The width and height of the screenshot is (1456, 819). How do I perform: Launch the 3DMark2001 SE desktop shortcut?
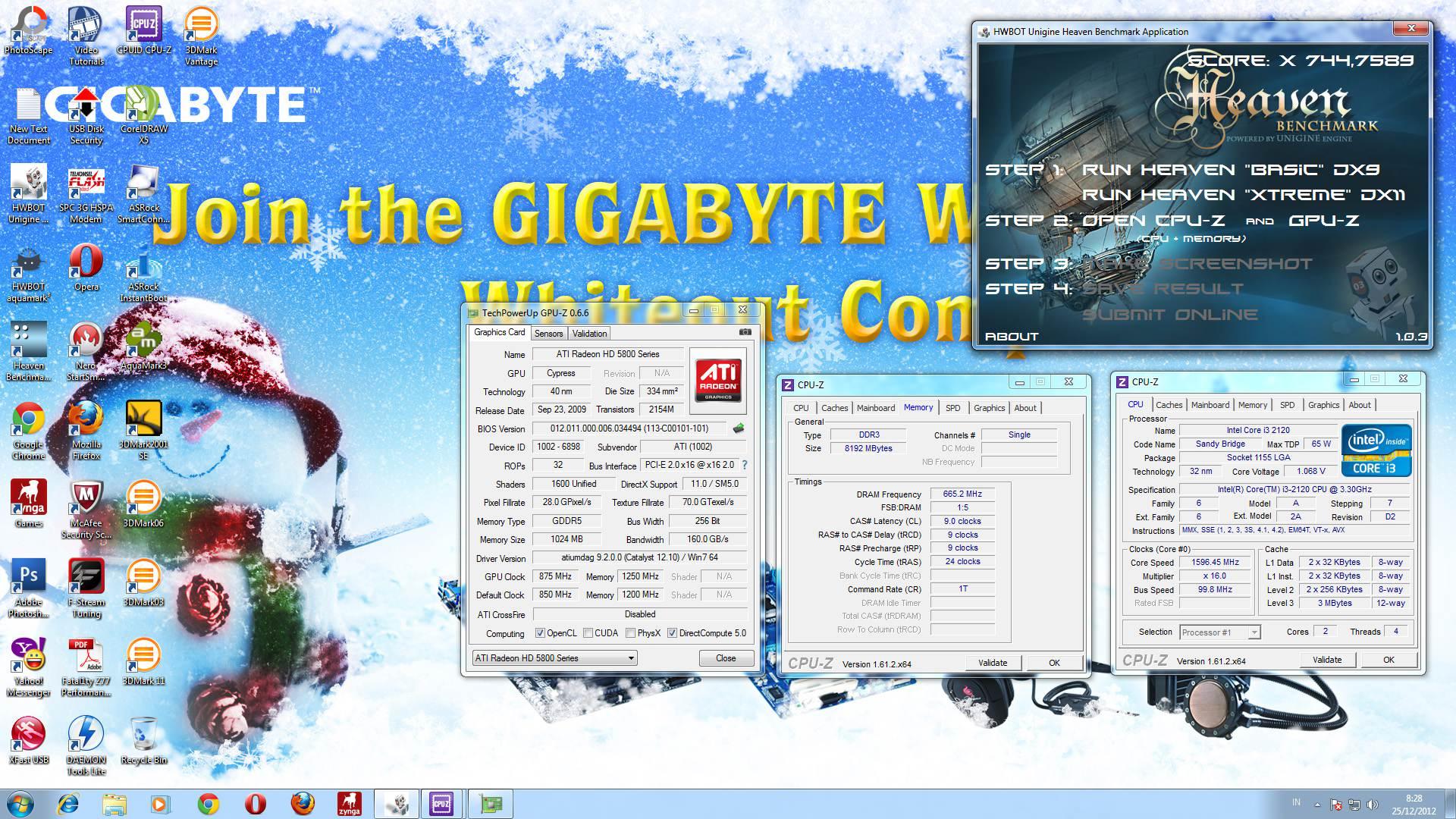click(x=144, y=431)
